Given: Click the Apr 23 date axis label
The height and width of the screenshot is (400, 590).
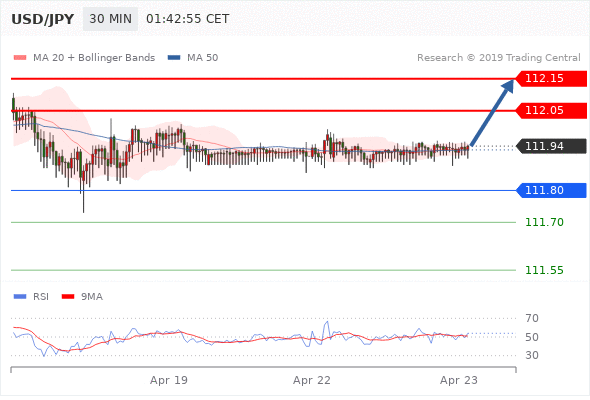Looking at the screenshot, I should (x=459, y=380).
